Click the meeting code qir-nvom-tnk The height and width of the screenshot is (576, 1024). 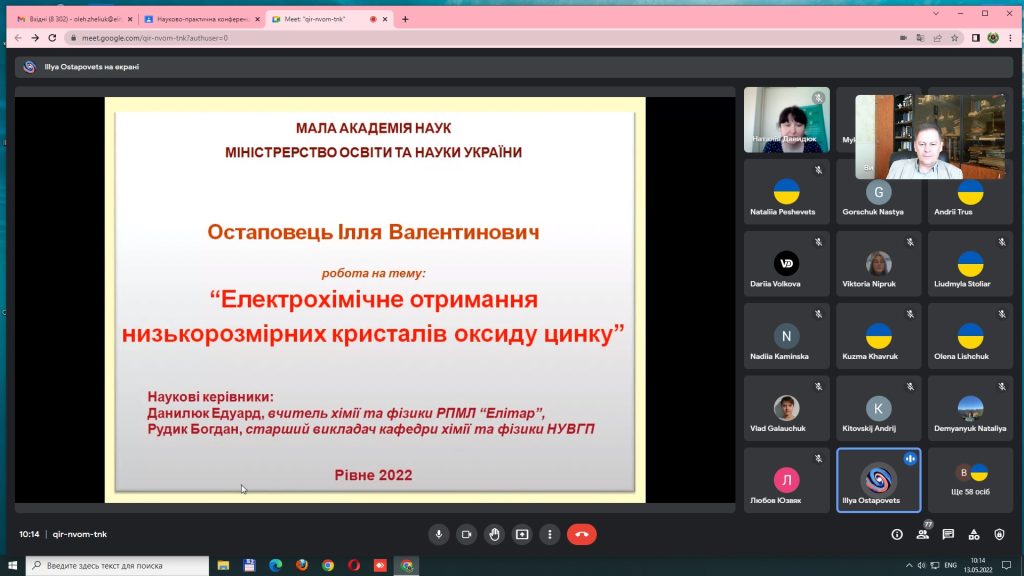click(80, 534)
